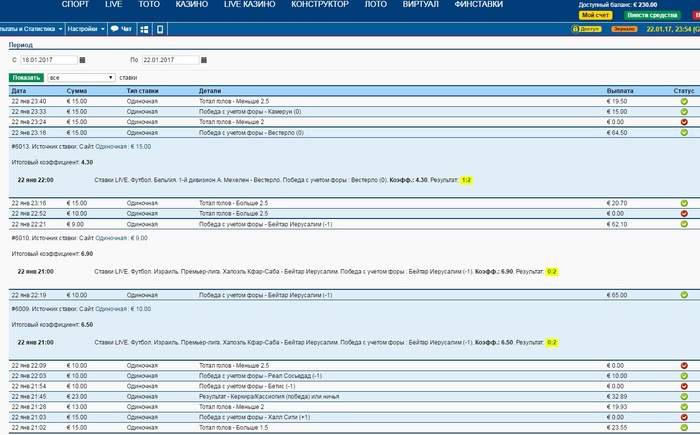Open the LIVE section
Screen dimensions: 700x435
click(113, 4)
